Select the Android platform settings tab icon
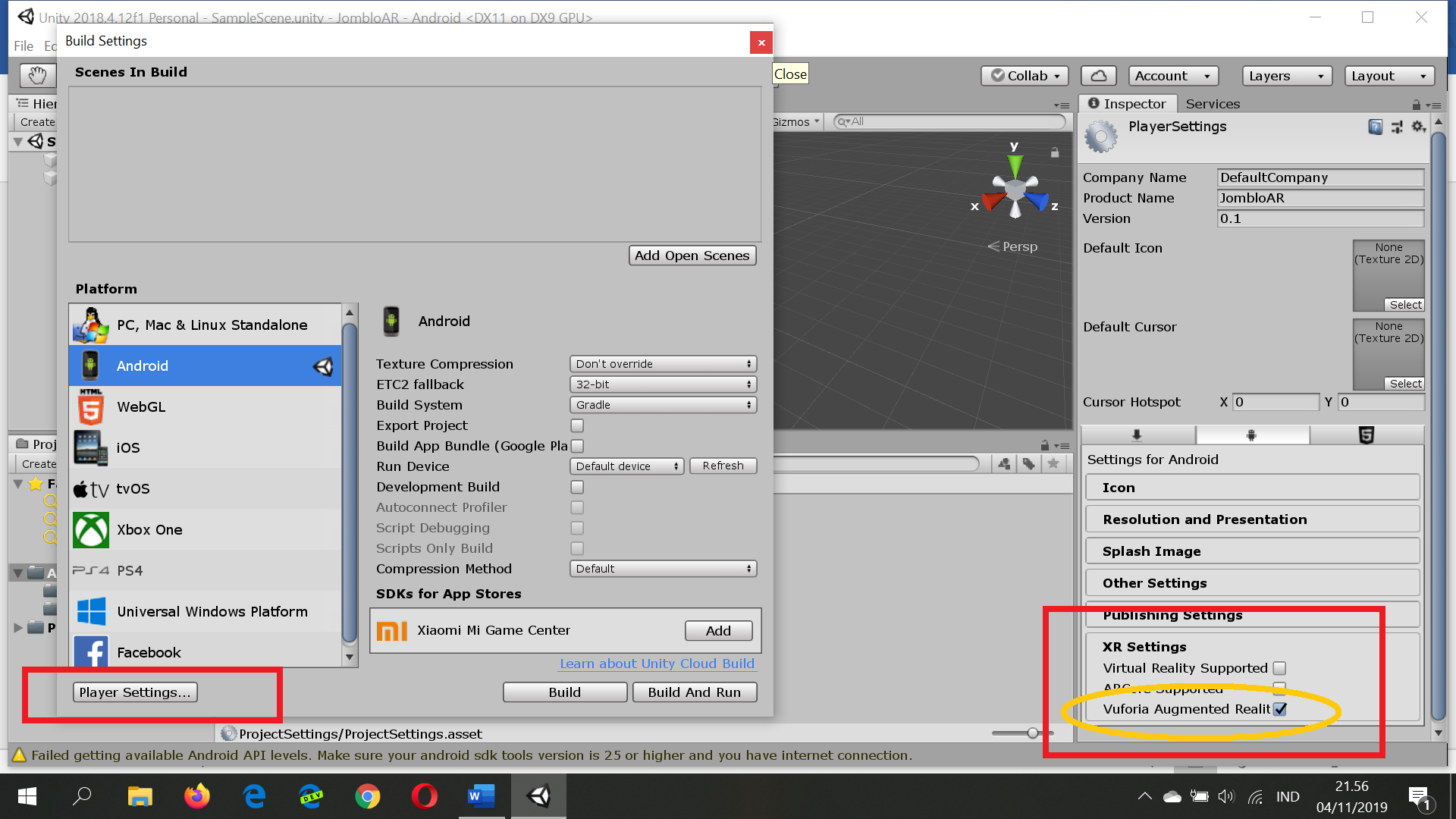The width and height of the screenshot is (1456, 819). (x=1251, y=435)
